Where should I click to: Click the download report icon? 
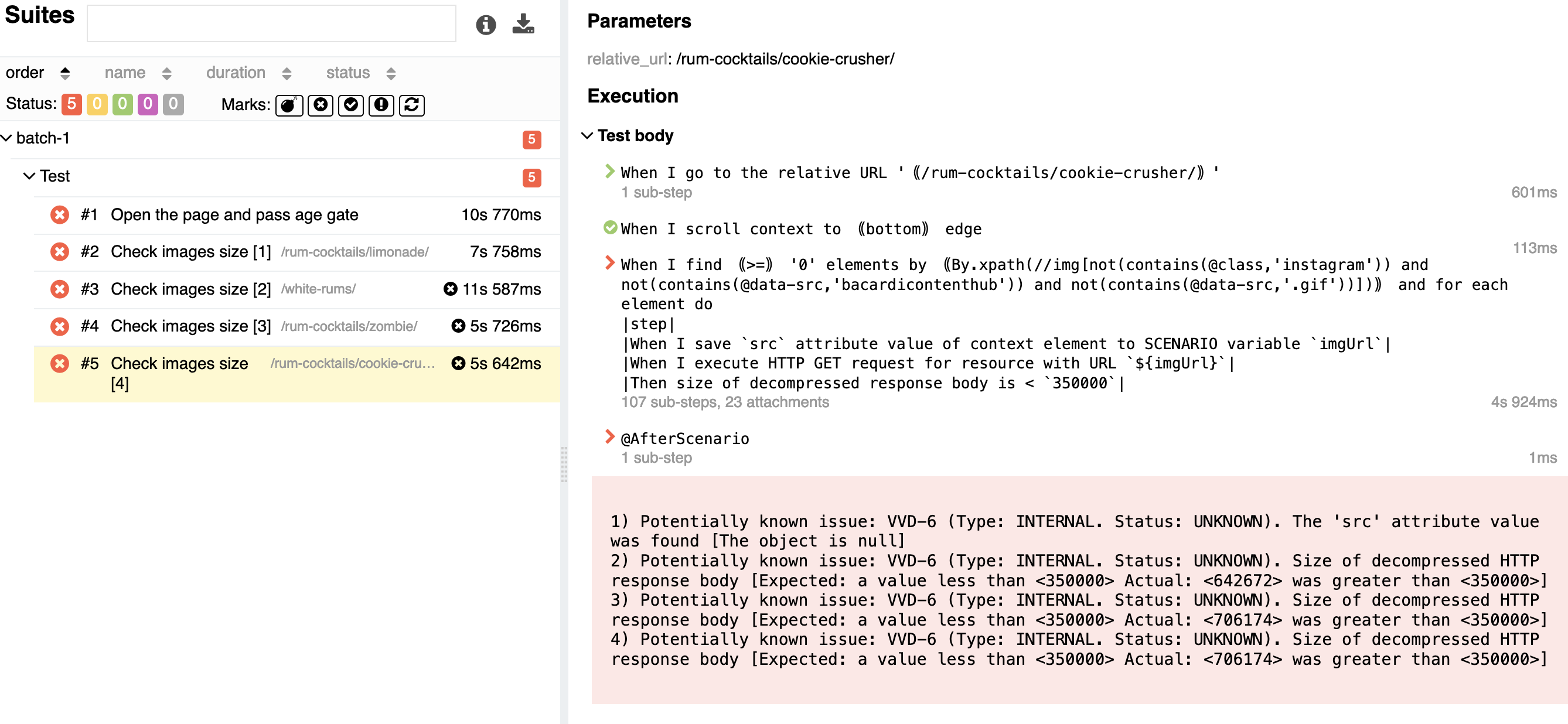point(523,25)
